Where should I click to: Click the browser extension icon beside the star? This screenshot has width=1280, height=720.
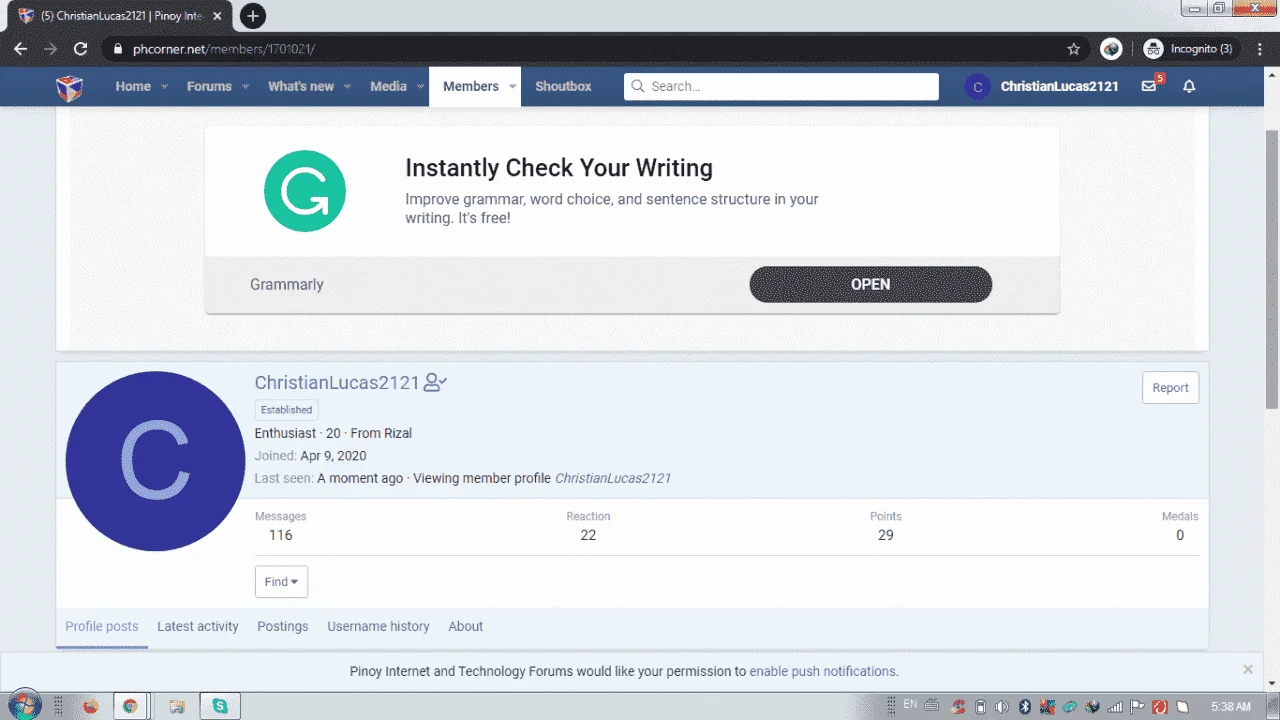tap(1110, 48)
